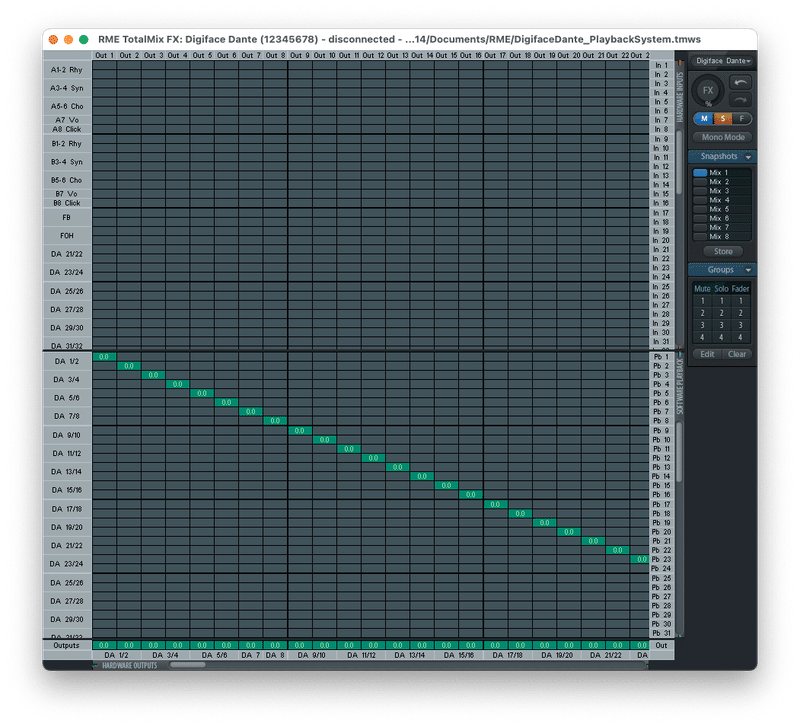Click the 'FB' input row label

click(67, 217)
